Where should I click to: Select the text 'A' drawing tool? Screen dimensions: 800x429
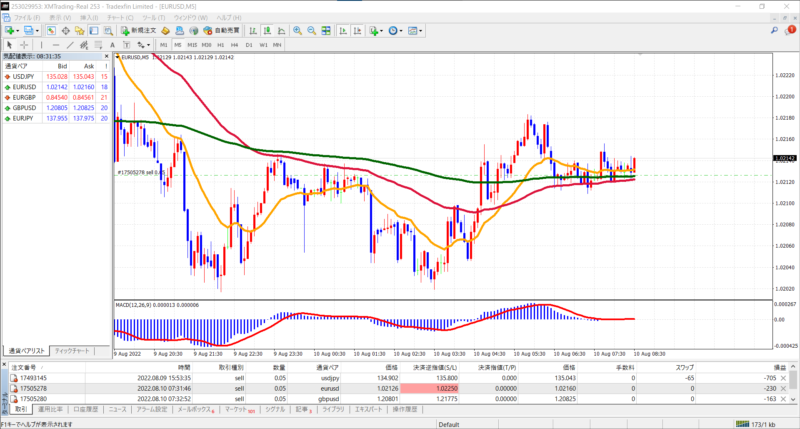(112, 45)
